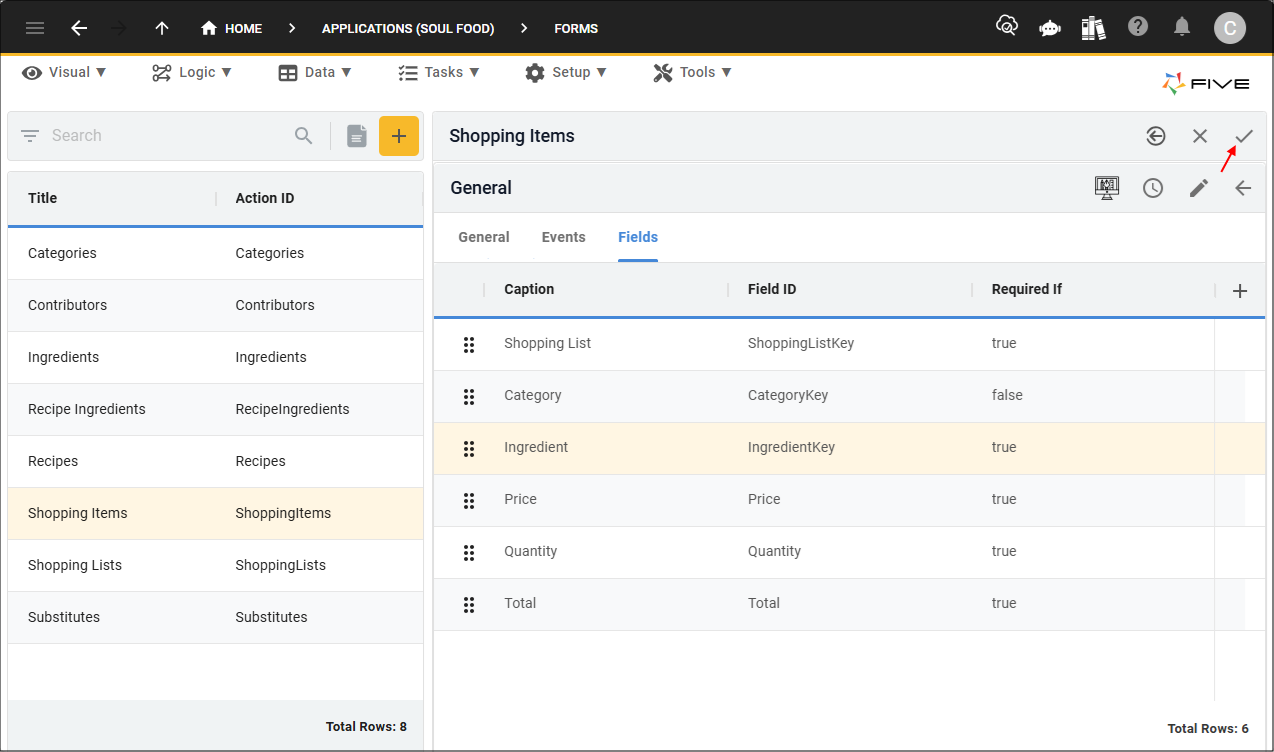Click the Caption column header
This screenshot has height=752, width=1274.
(529, 289)
